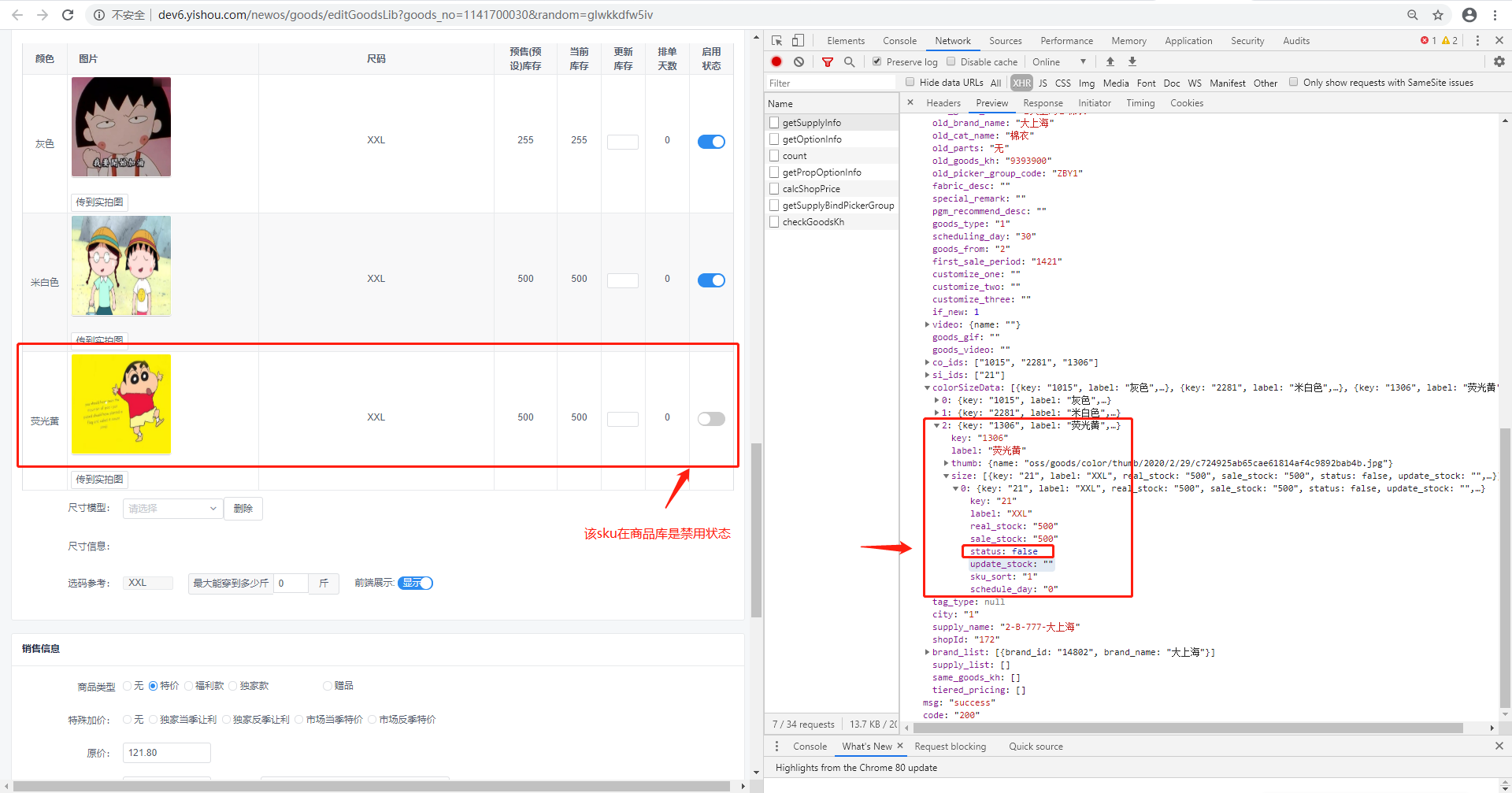Click the export HAR download arrow
Screen dimensions: 1512x793
1132,61
